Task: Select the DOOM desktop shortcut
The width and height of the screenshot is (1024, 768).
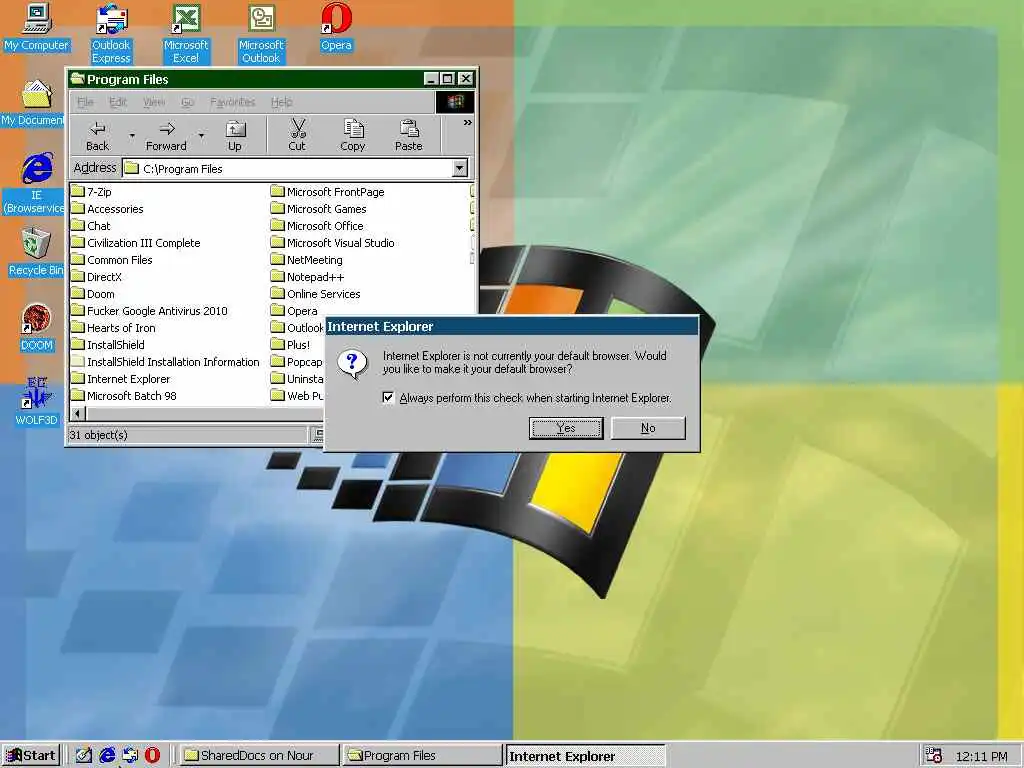Action: (x=37, y=328)
